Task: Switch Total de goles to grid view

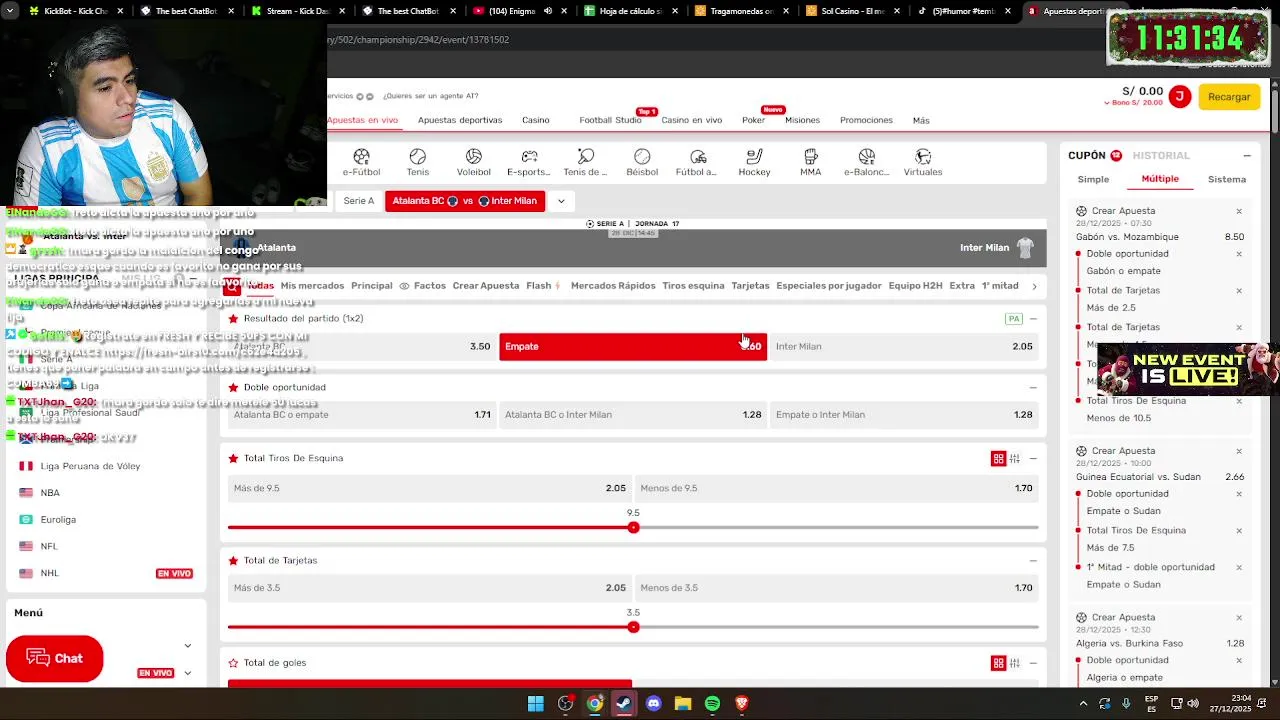Action: [x=998, y=663]
